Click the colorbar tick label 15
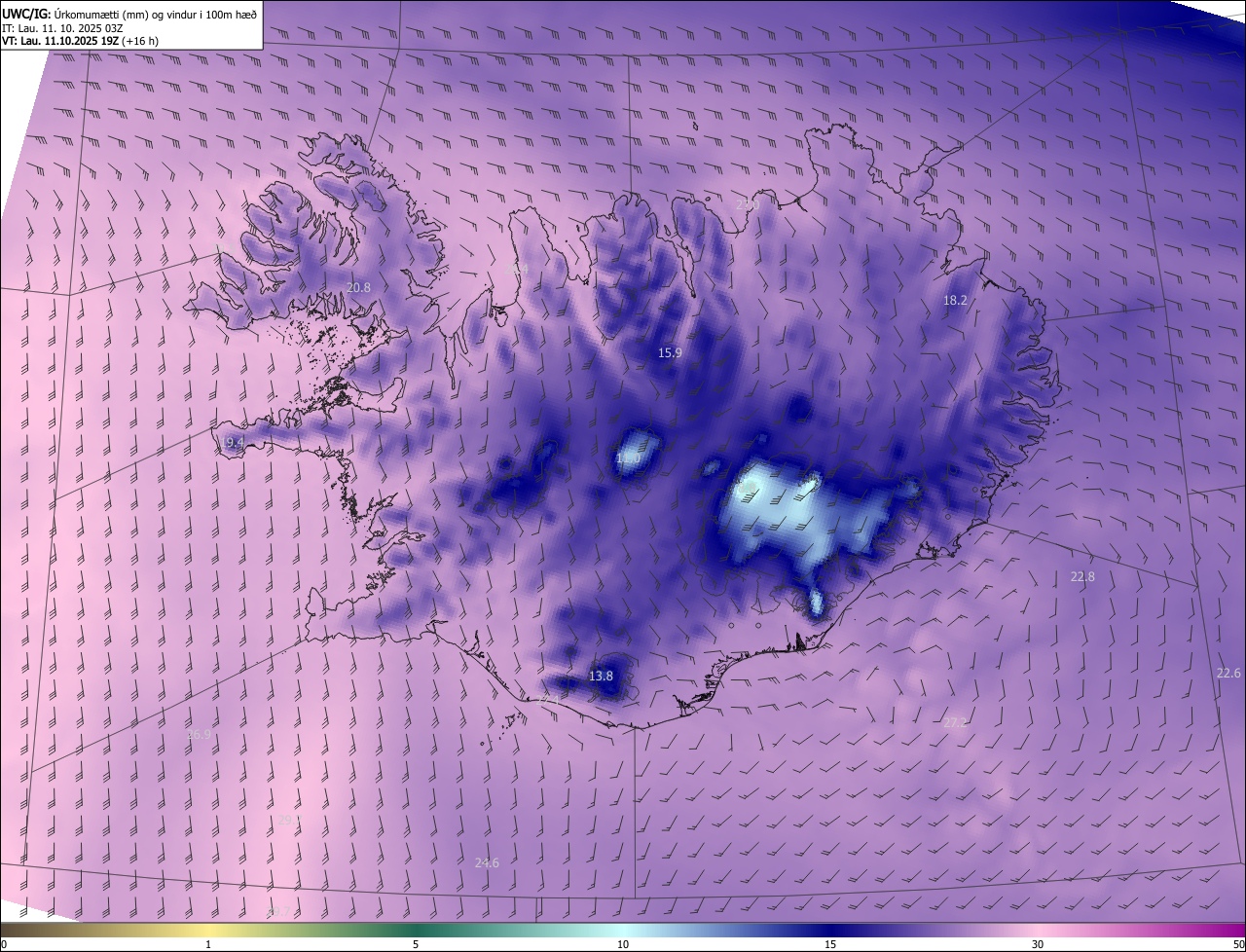Viewport: 1246px width, 952px height. [x=830, y=945]
